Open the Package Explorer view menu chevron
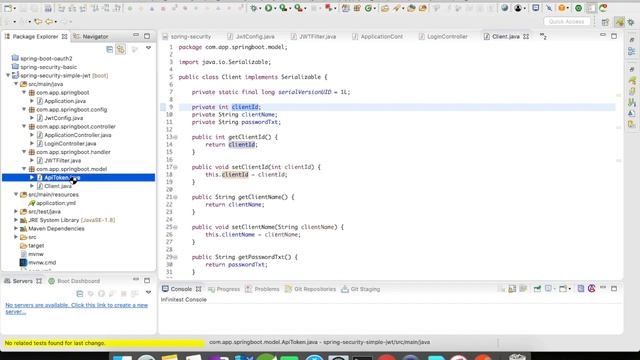 coord(148,48)
